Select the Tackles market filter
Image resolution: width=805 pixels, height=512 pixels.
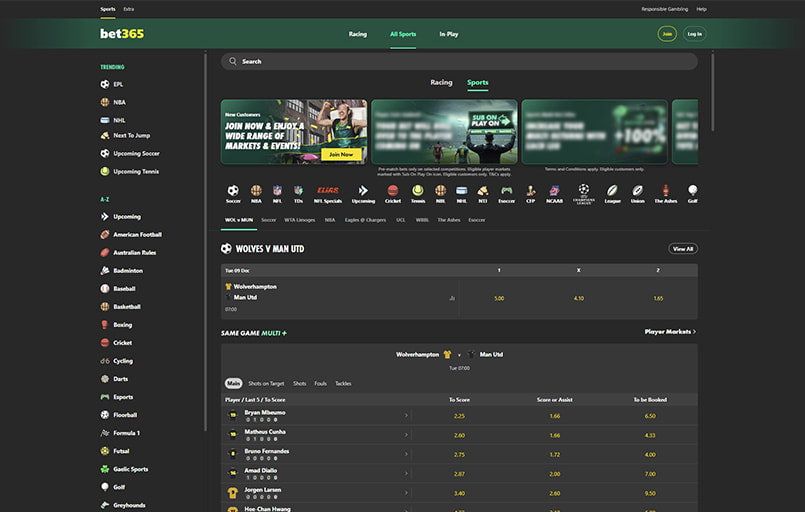point(343,384)
